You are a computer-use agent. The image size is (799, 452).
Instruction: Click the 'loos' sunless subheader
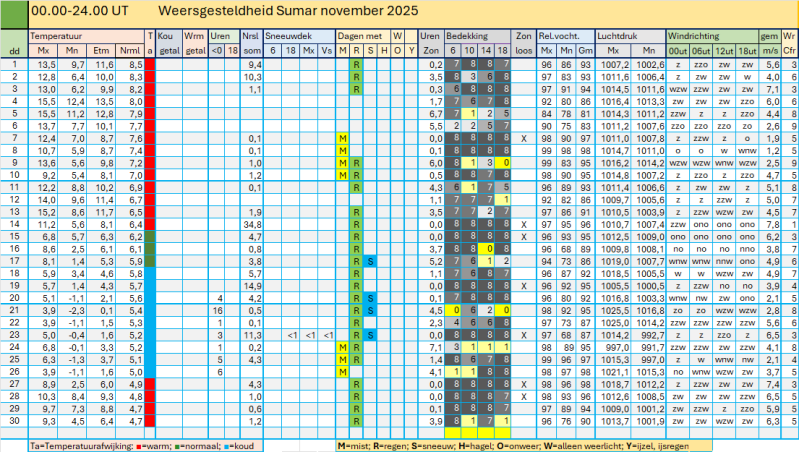pos(523,50)
